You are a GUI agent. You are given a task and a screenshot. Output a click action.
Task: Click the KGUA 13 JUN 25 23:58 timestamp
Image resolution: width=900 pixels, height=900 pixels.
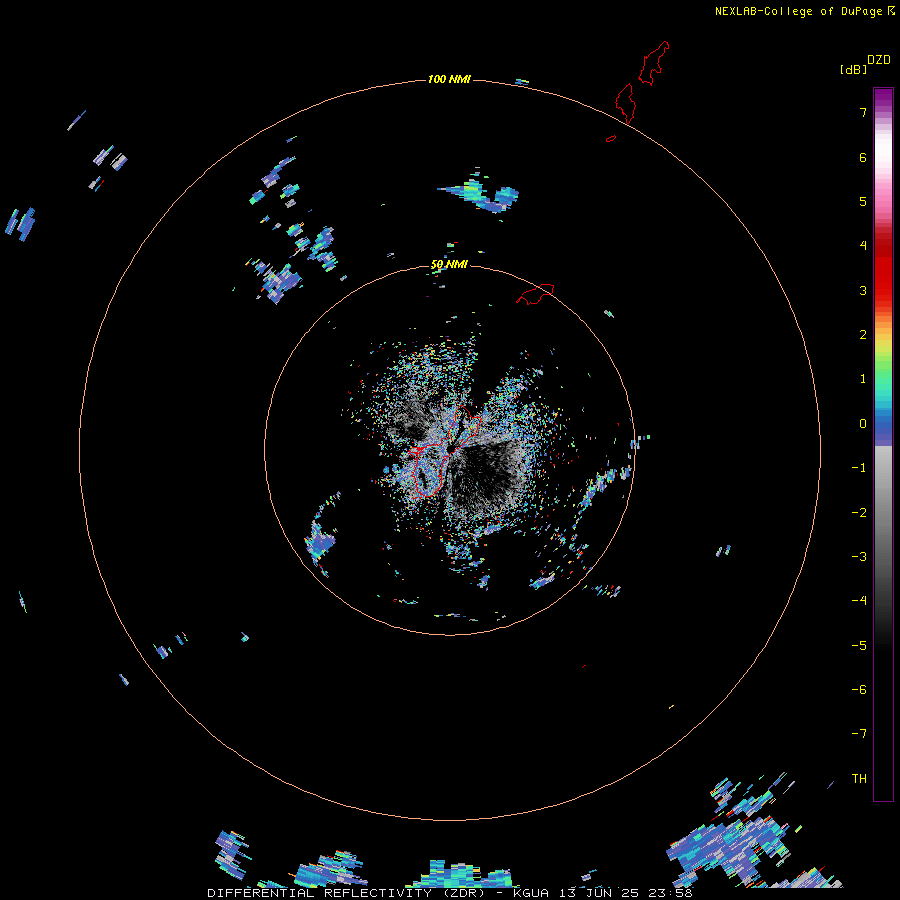(x=603, y=893)
